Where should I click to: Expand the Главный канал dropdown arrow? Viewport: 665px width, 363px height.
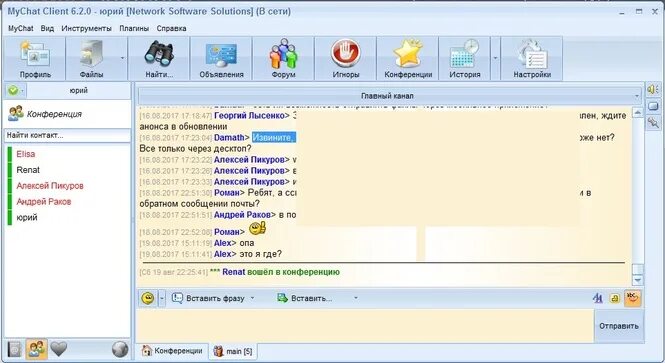636,96
